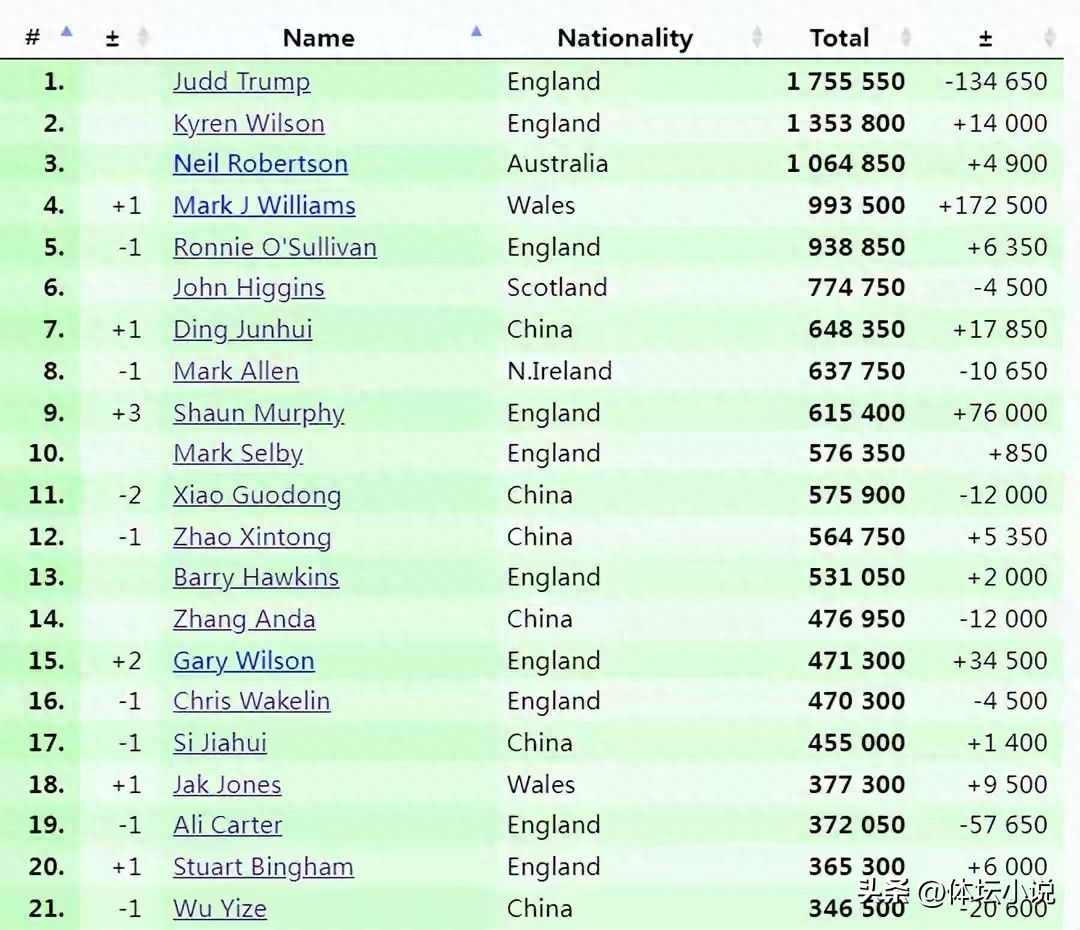Open the Gary Wilson link
Screen dimensions: 1080x930
coord(243,661)
